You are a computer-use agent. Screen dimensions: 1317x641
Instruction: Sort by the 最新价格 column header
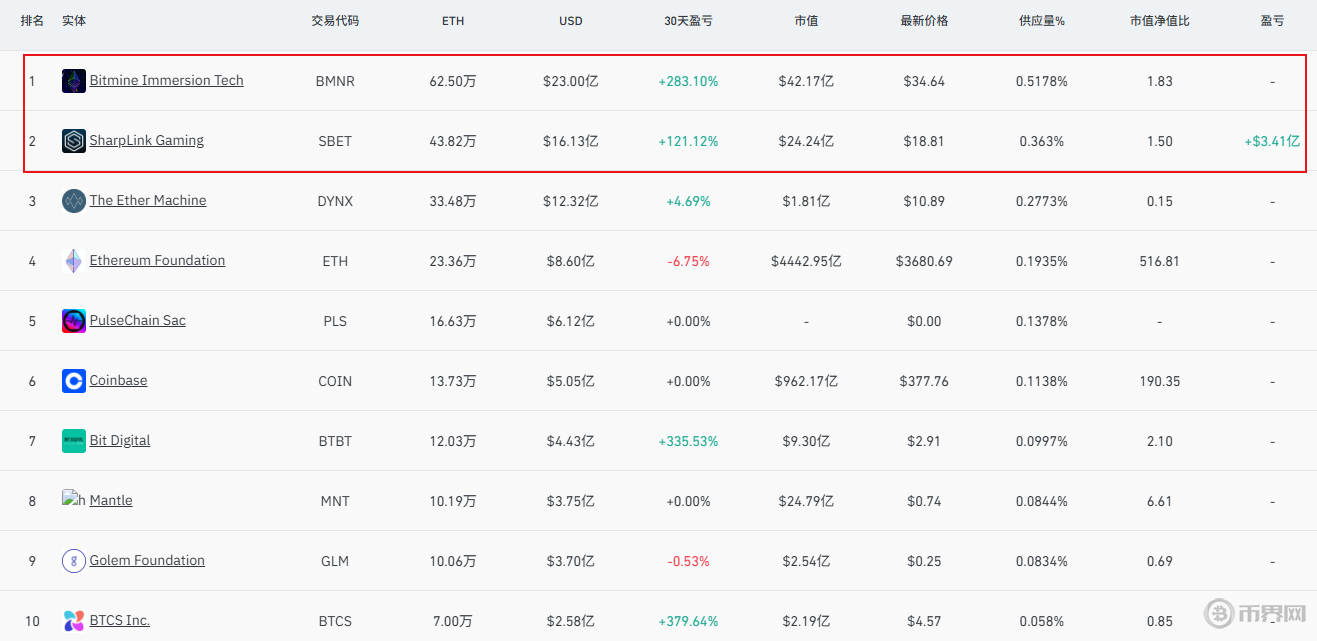pos(924,21)
